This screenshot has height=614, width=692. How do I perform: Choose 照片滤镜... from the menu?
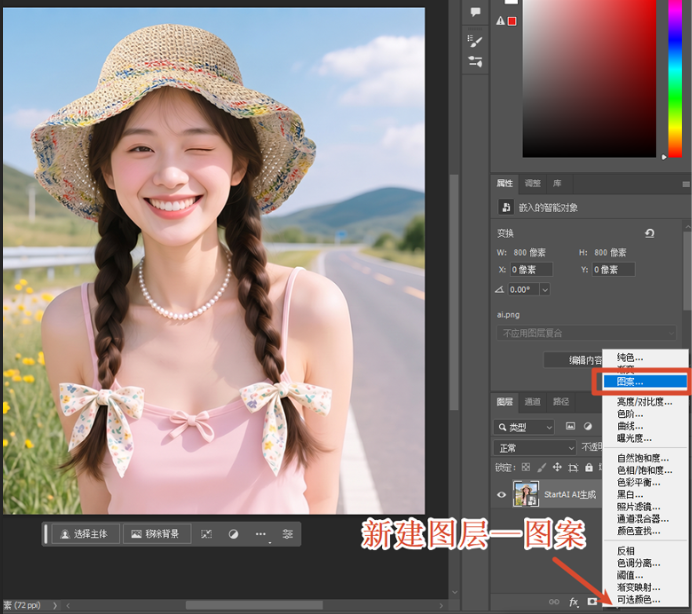tap(645, 507)
